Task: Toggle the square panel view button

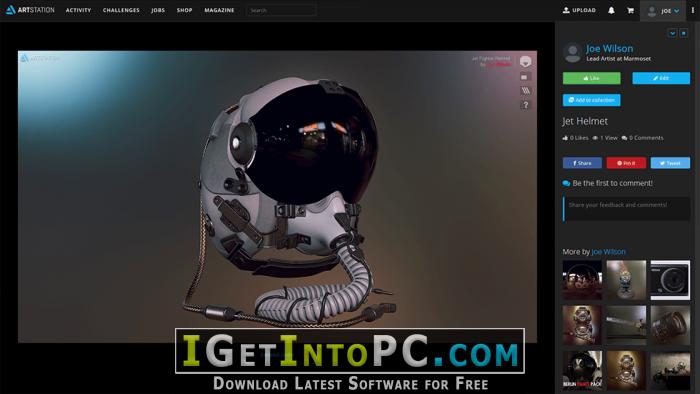Action: [683, 33]
